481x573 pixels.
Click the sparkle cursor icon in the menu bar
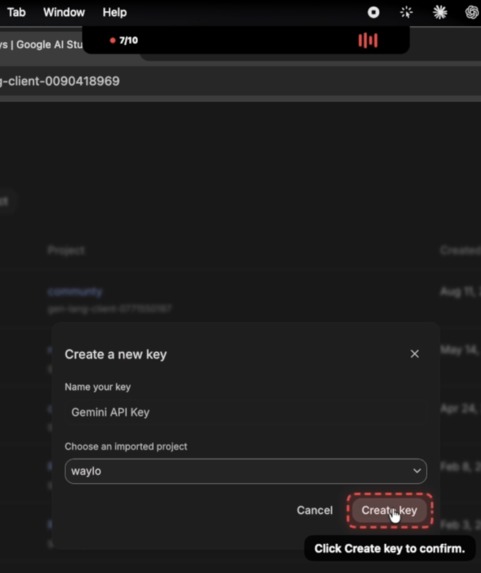pos(406,12)
